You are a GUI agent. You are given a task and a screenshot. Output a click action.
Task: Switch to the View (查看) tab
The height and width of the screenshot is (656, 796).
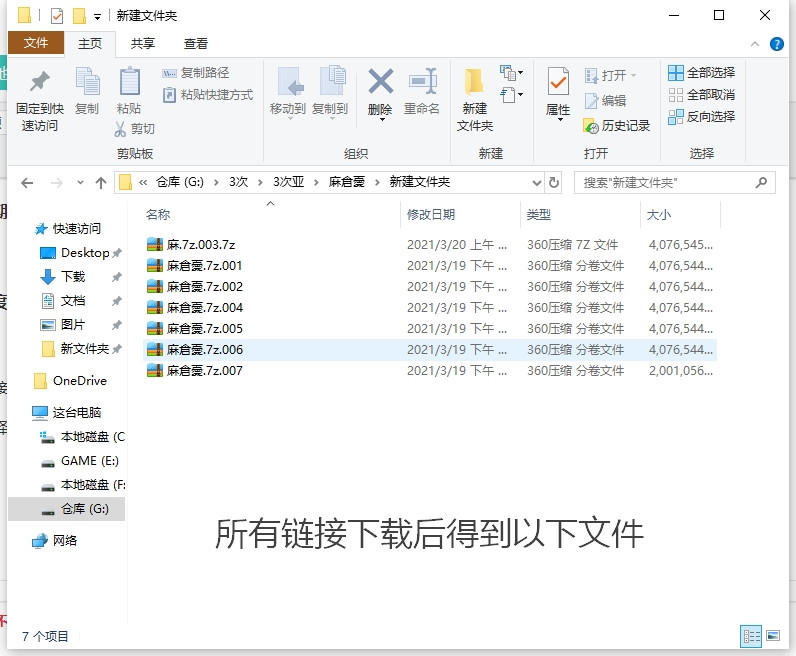point(195,44)
